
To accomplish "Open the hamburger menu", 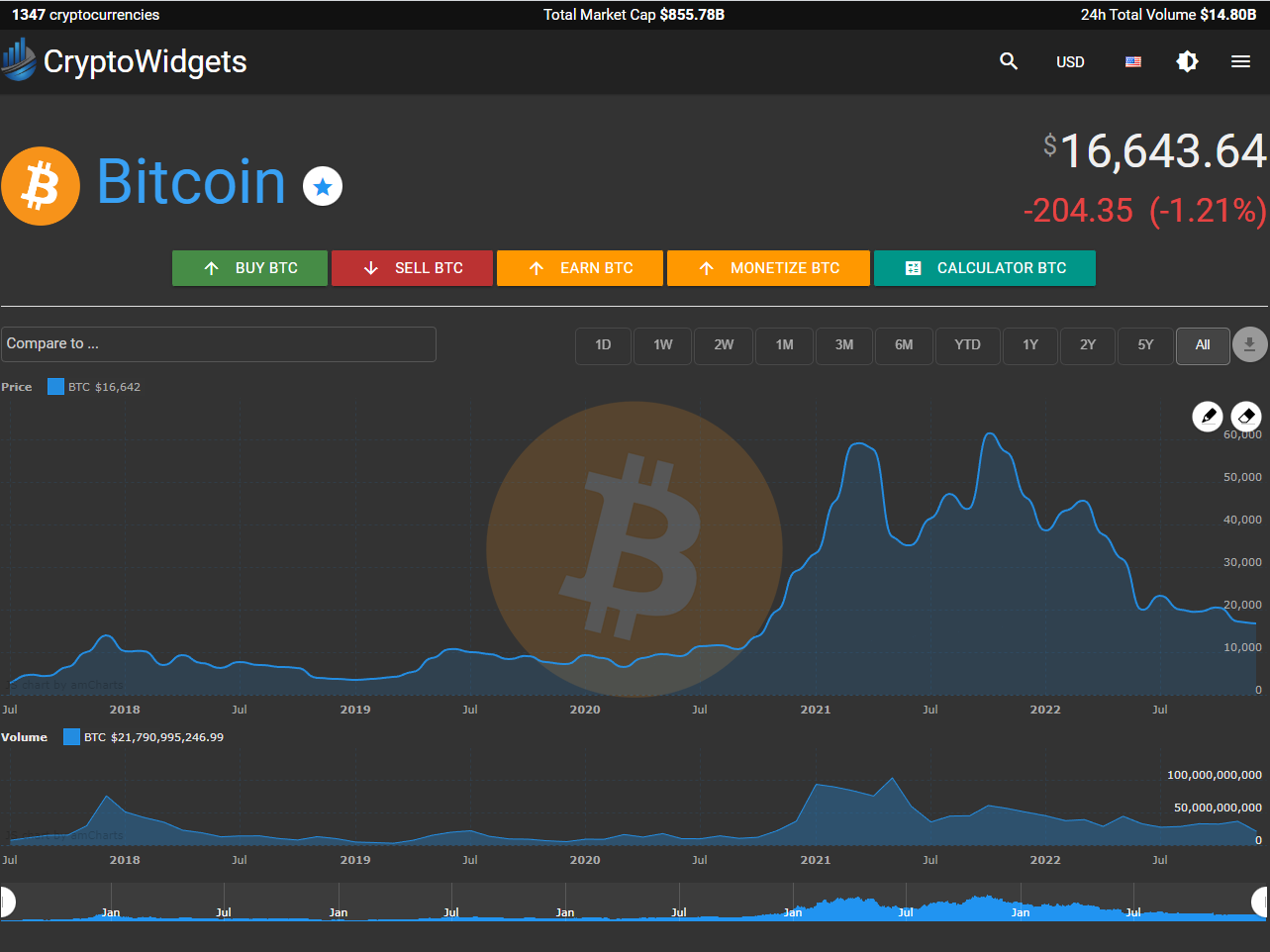I will [1240, 61].
